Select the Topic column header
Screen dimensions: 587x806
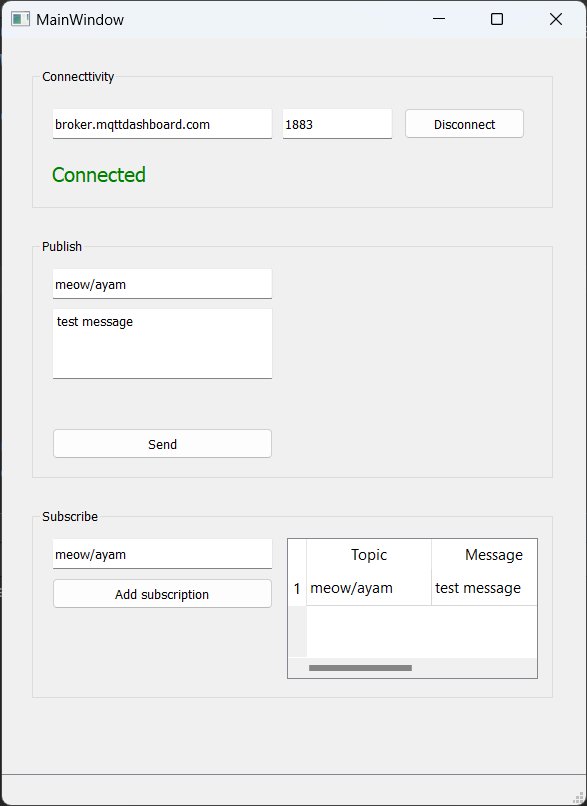coord(369,555)
